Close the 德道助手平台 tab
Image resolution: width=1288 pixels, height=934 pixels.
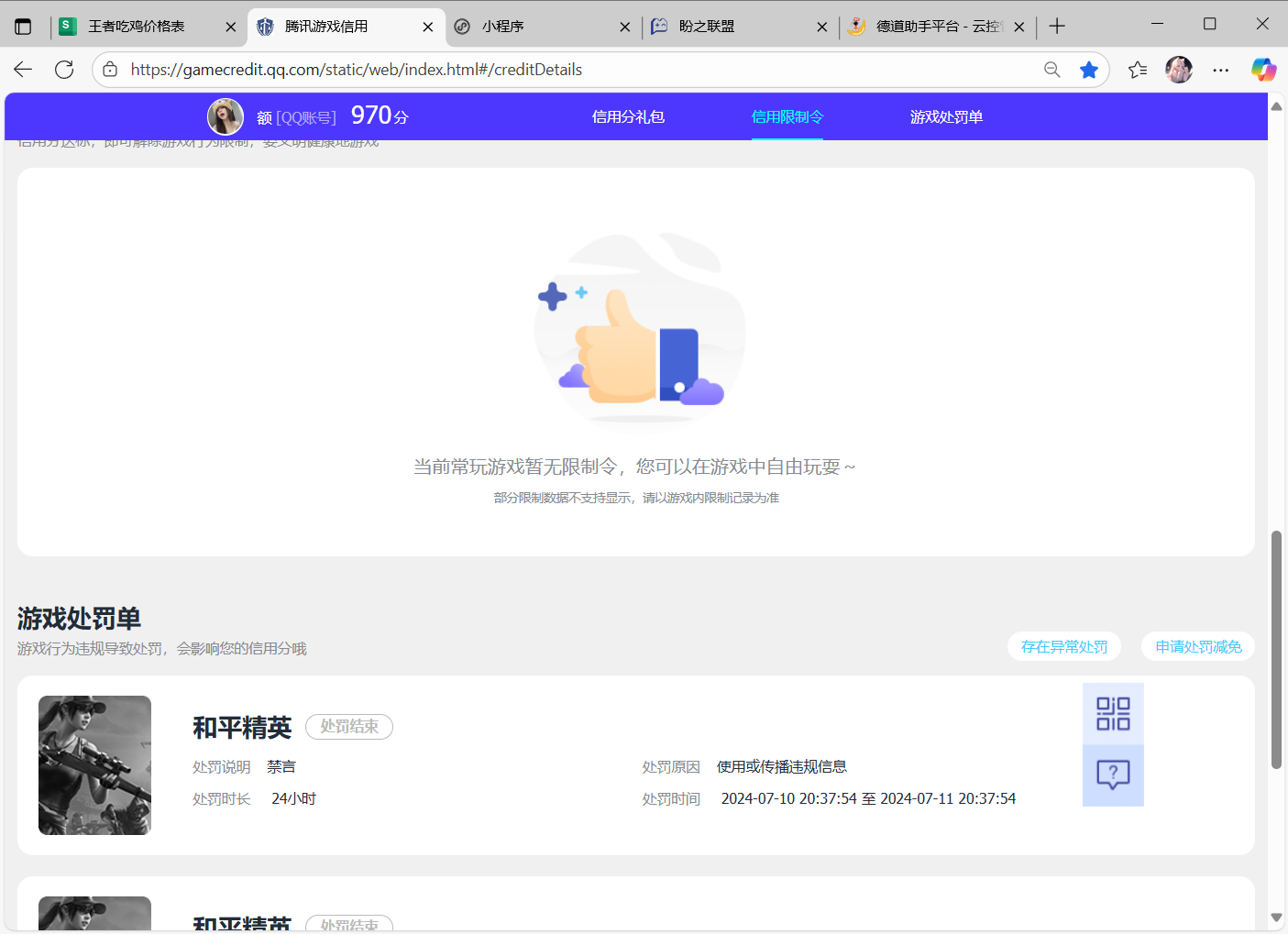(x=1019, y=27)
